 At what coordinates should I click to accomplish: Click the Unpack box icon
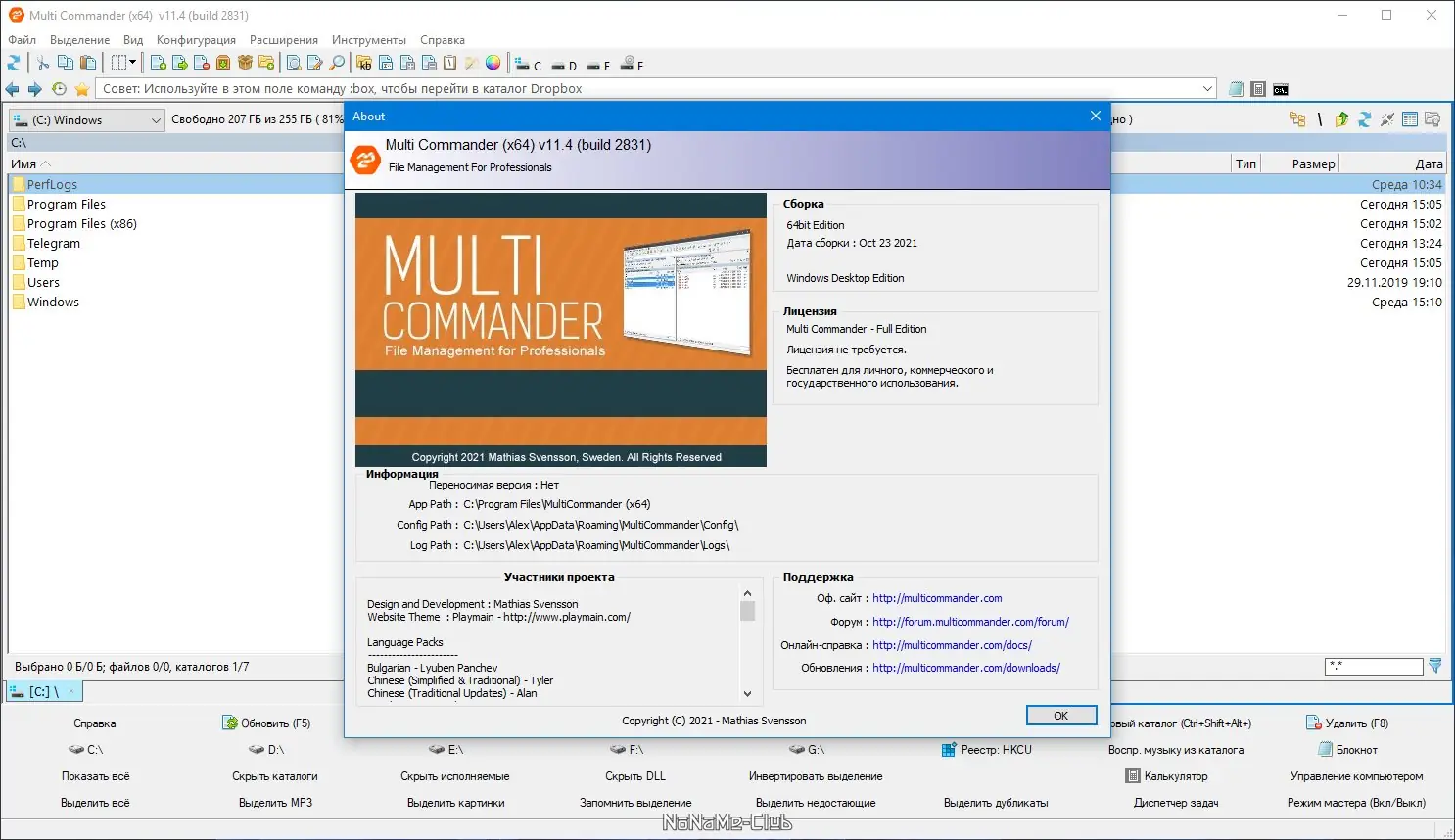click(245, 63)
